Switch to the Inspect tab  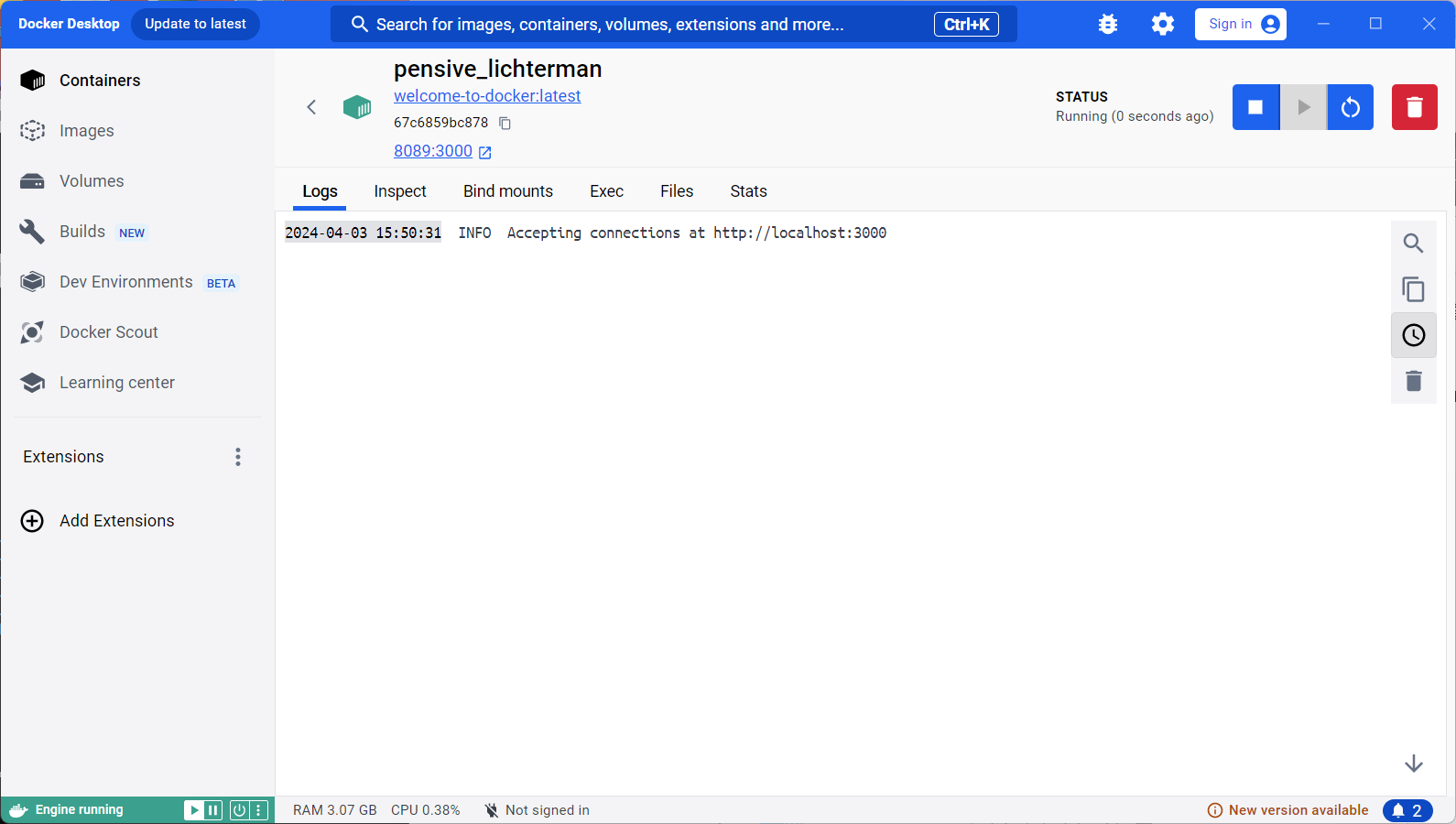click(x=400, y=191)
